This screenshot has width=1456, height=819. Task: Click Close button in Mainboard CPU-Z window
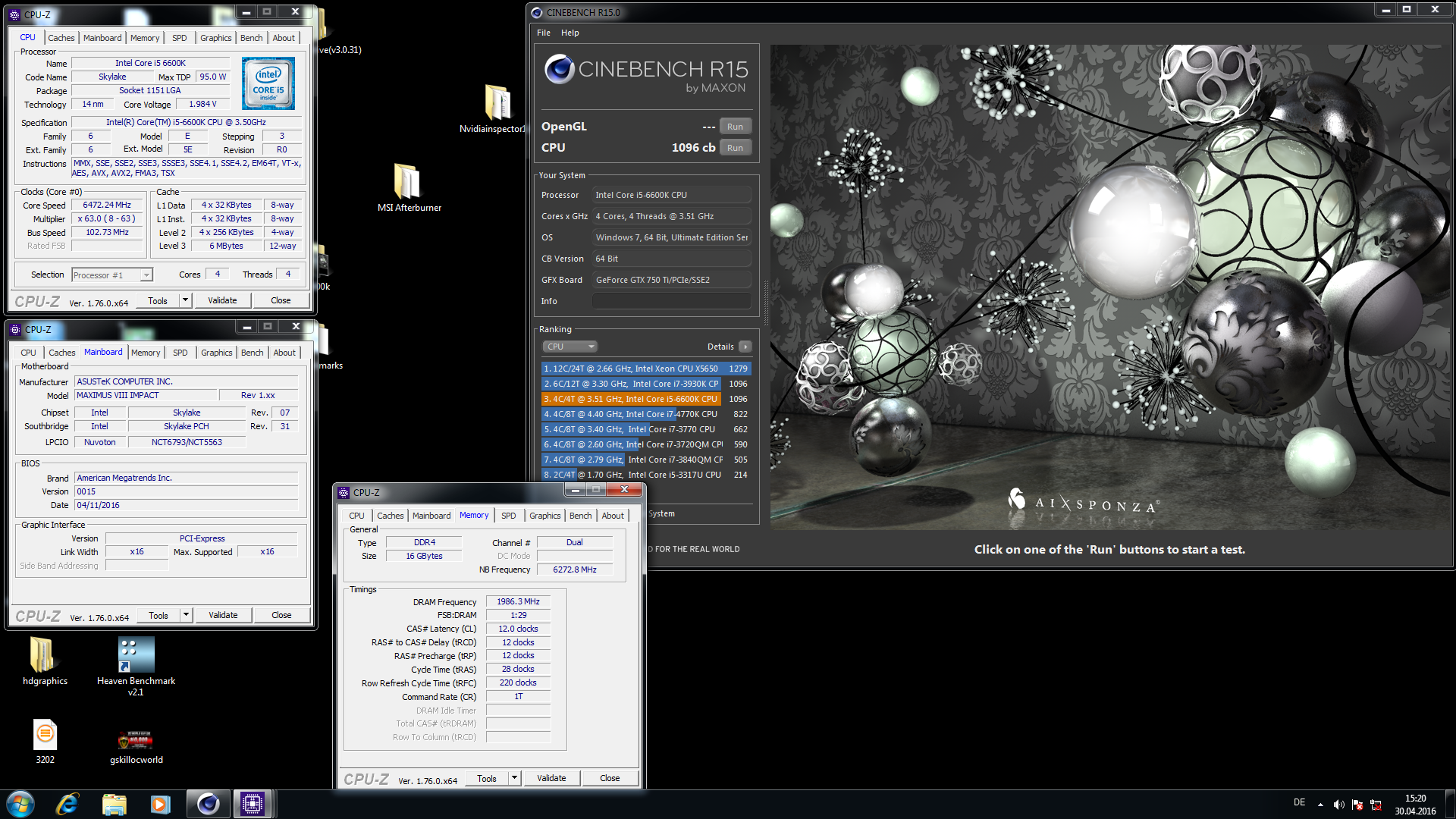click(x=281, y=615)
